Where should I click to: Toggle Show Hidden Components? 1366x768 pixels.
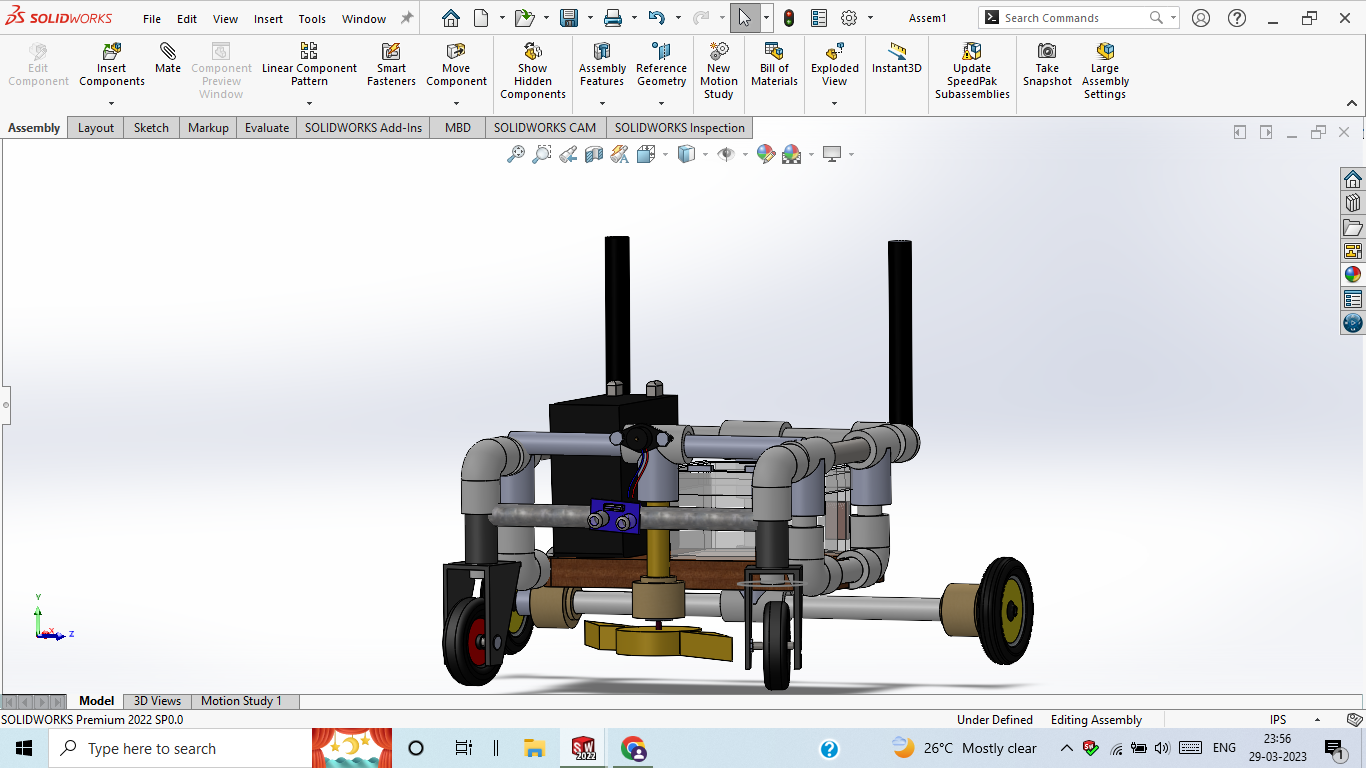[x=531, y=66]
